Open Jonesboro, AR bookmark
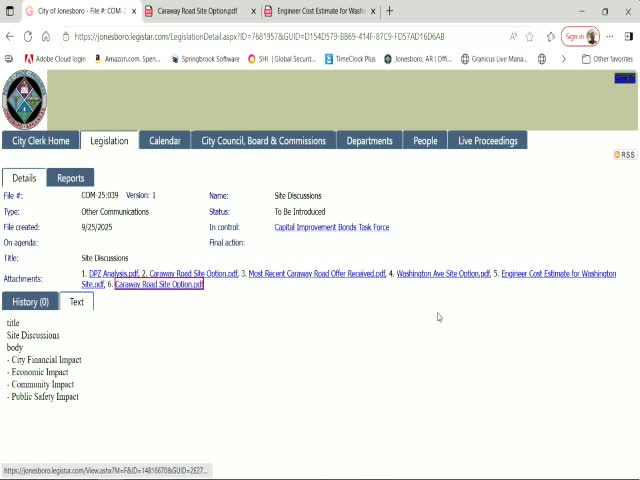 point(418,59)
